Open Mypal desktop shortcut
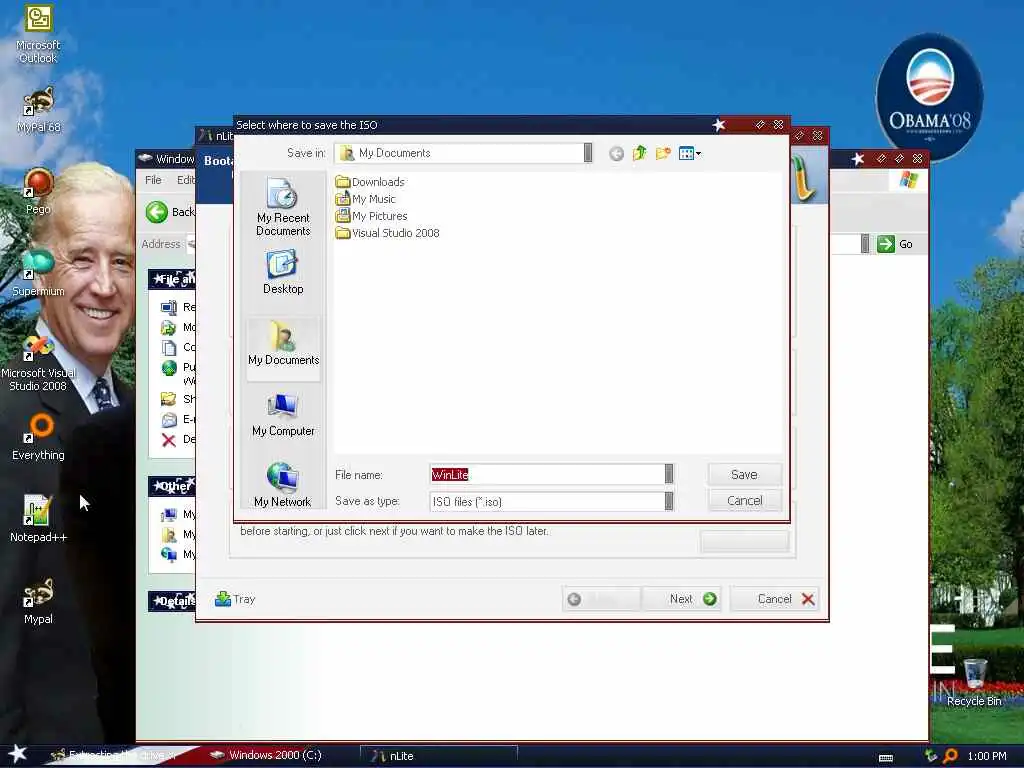This screenshot has width=1024, height=768. (38, 601)
